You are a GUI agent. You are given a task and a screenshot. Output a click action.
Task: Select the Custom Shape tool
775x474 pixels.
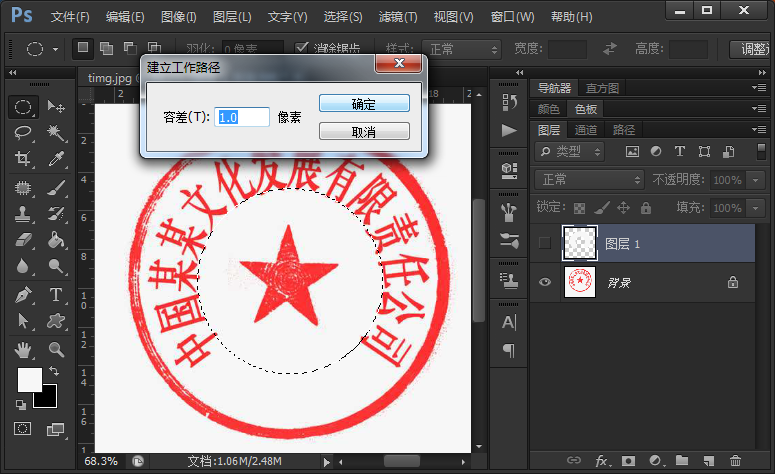55,321
